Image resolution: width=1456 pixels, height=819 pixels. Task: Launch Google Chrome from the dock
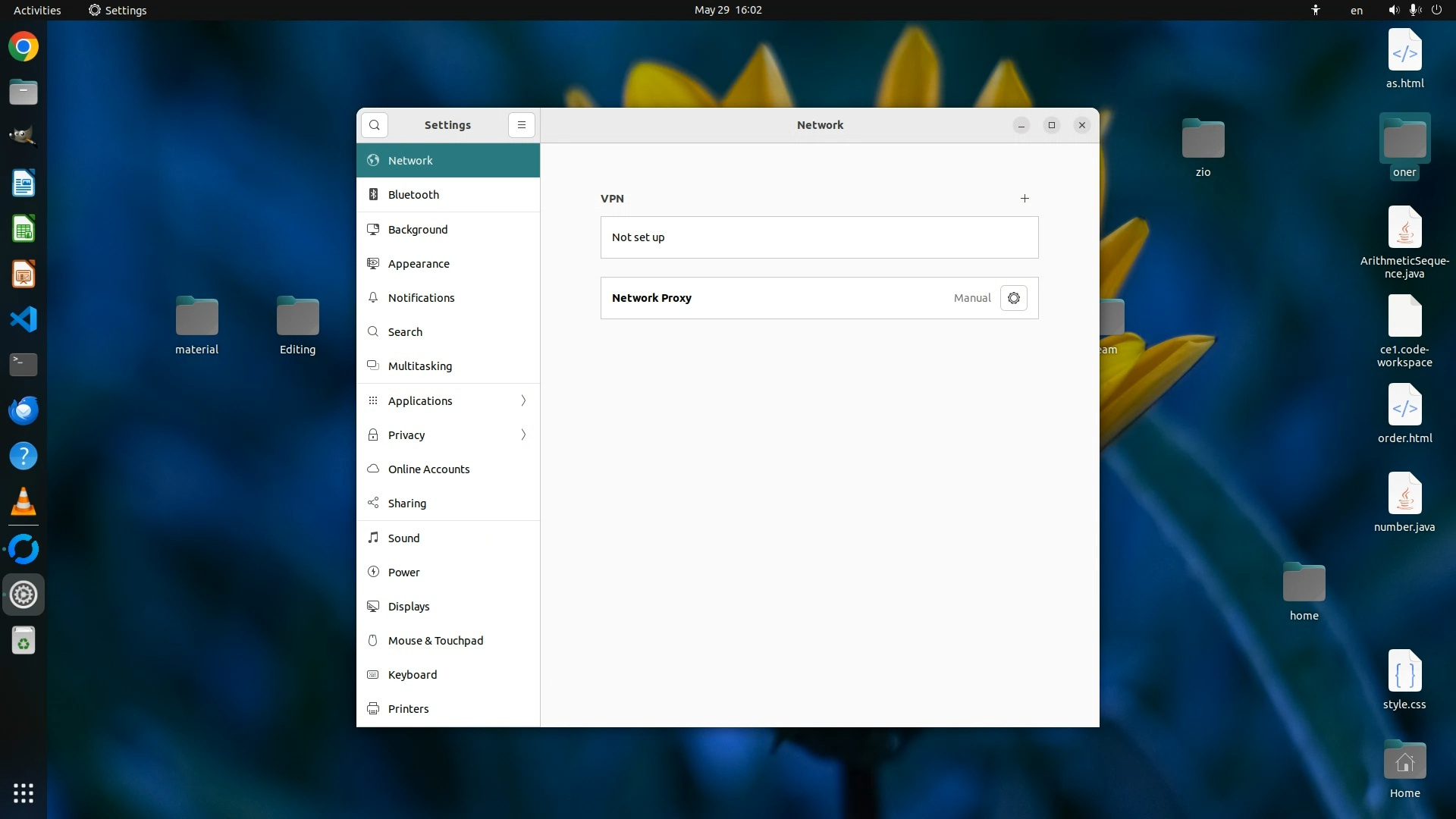pos(24,47)
